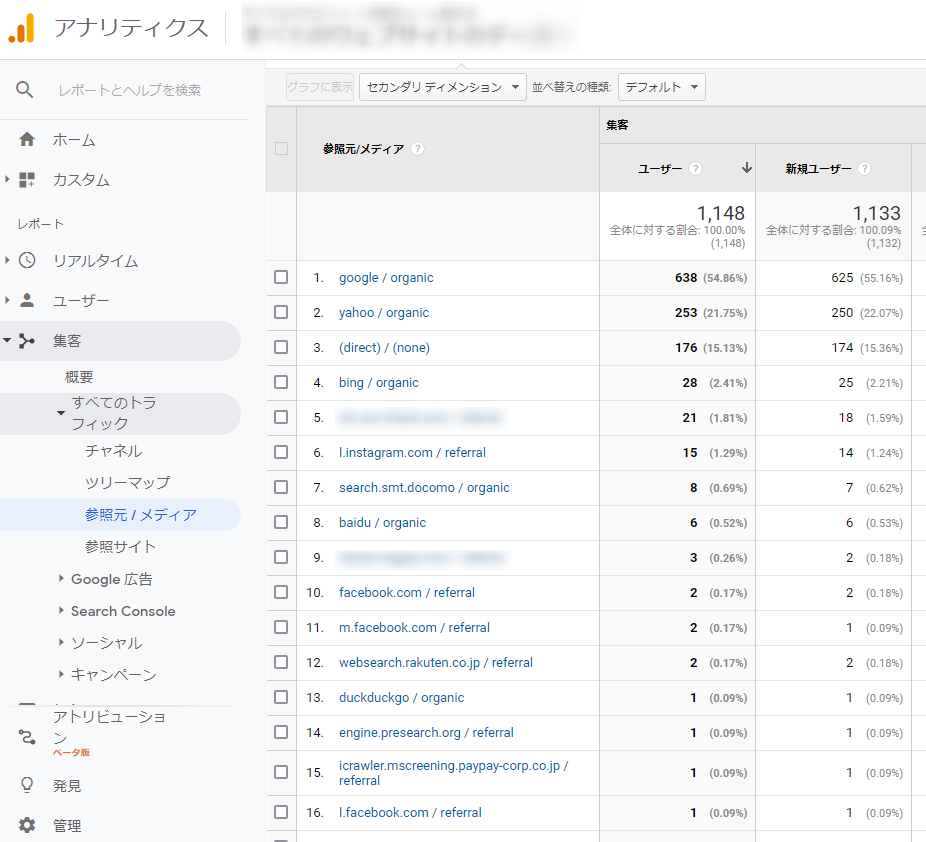Screen dimensions: 926x842
Task: Check the box for baidu / organic row
Action: 281,522
